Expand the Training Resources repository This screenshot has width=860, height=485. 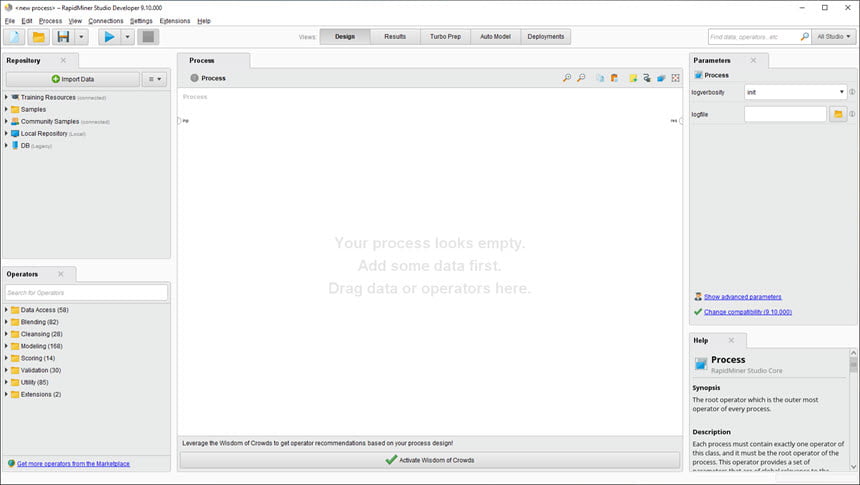coord(6,97)
